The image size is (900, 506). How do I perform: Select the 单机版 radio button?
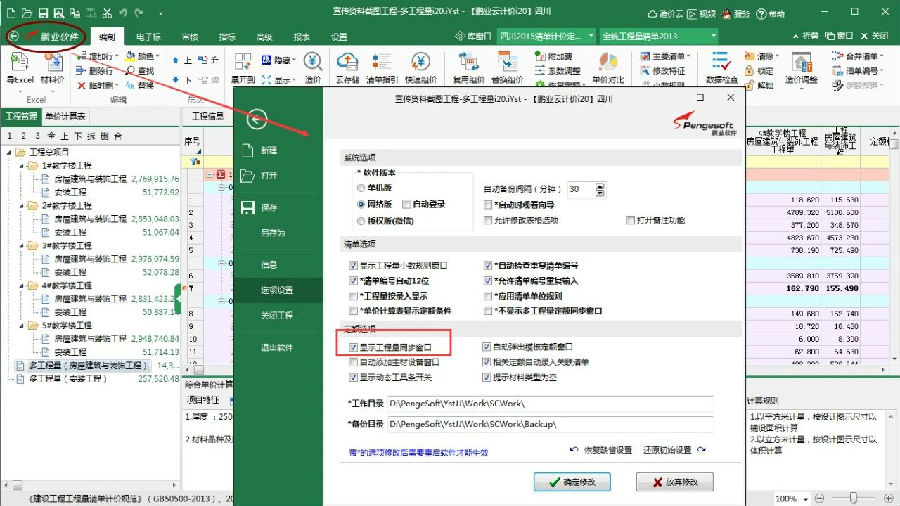tap(362, 188)
